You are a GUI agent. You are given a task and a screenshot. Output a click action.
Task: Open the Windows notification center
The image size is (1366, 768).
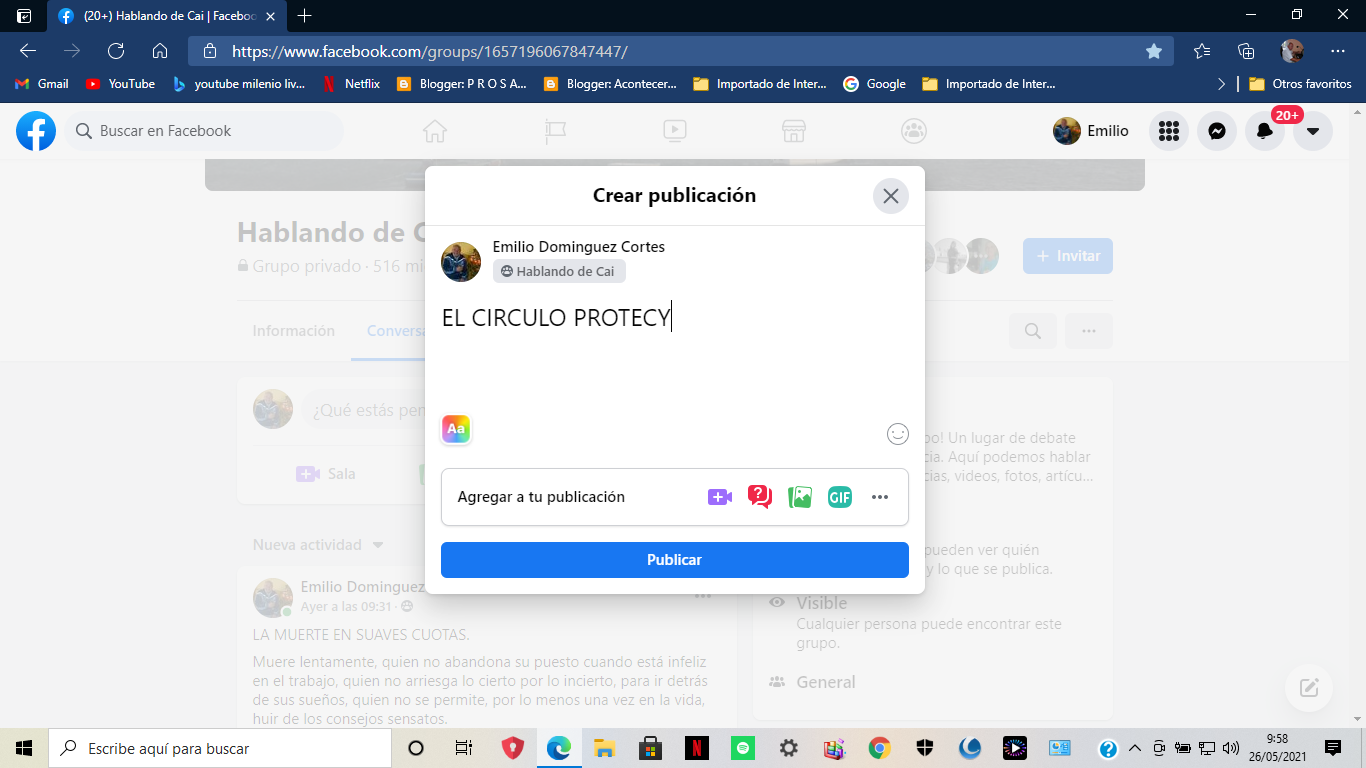[1333, 748]
